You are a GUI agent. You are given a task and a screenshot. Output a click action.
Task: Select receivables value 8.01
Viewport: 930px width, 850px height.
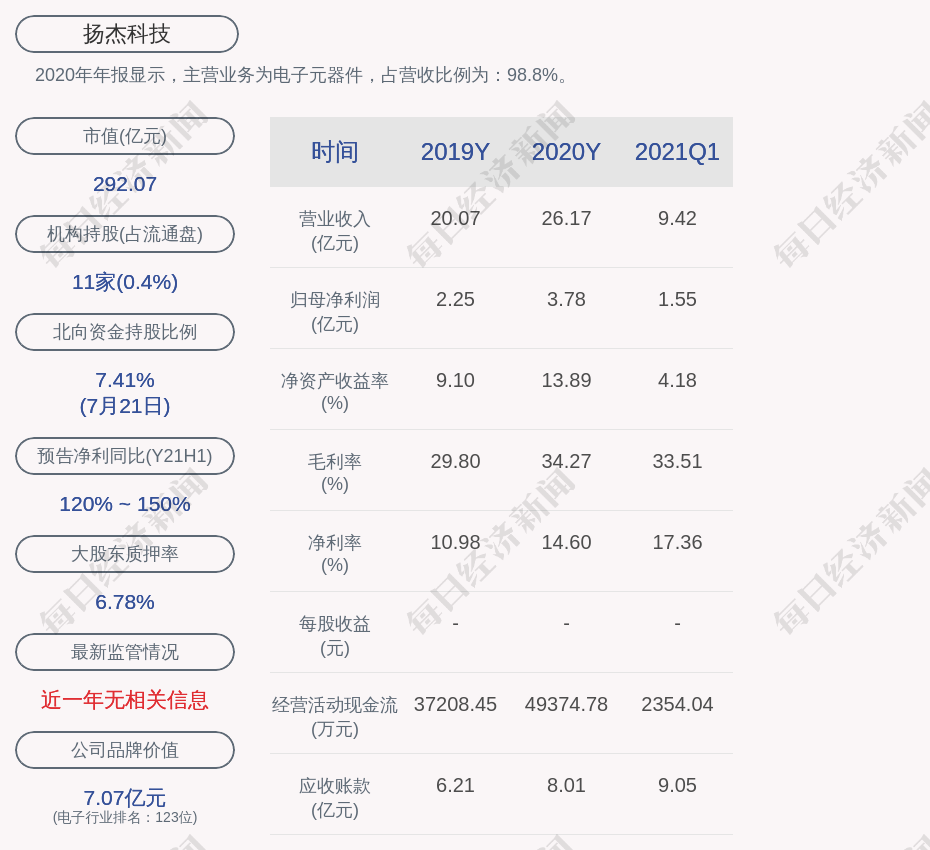[566, 785]
